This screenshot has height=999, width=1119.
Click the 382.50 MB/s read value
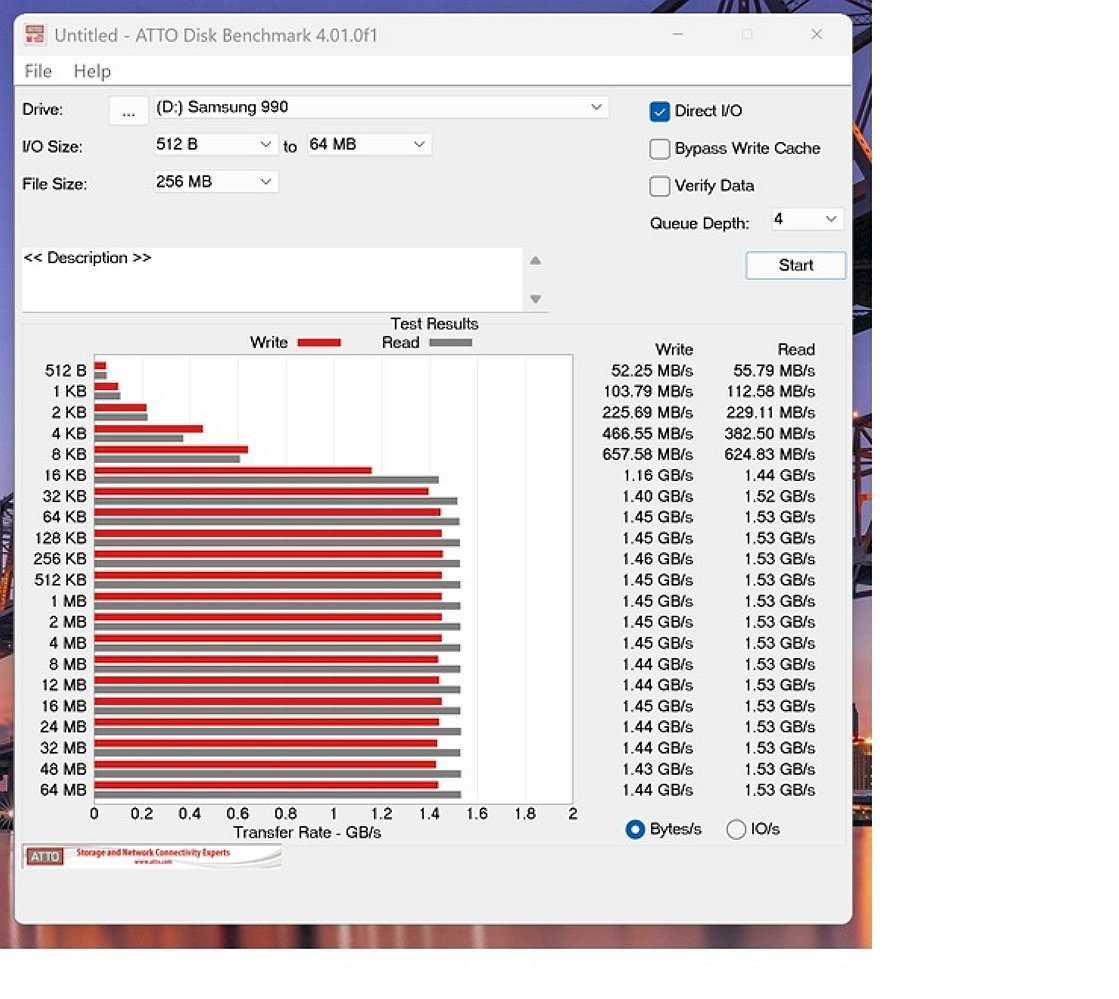click(769, 434)
